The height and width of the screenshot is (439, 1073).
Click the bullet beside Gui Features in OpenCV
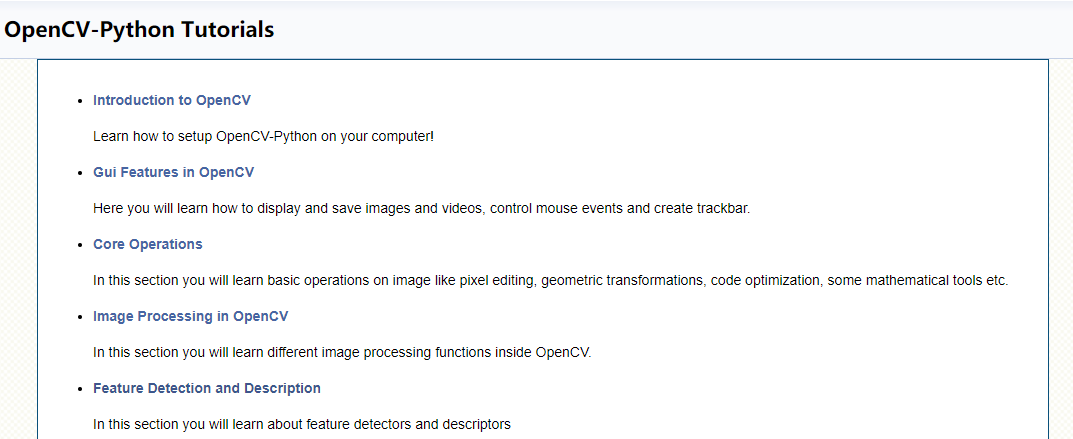[x=80, y=173]
